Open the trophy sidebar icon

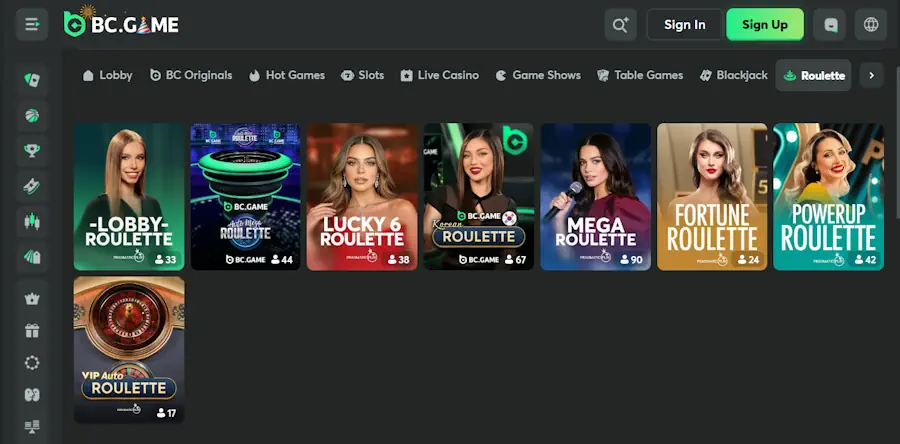tap(32, 150)
